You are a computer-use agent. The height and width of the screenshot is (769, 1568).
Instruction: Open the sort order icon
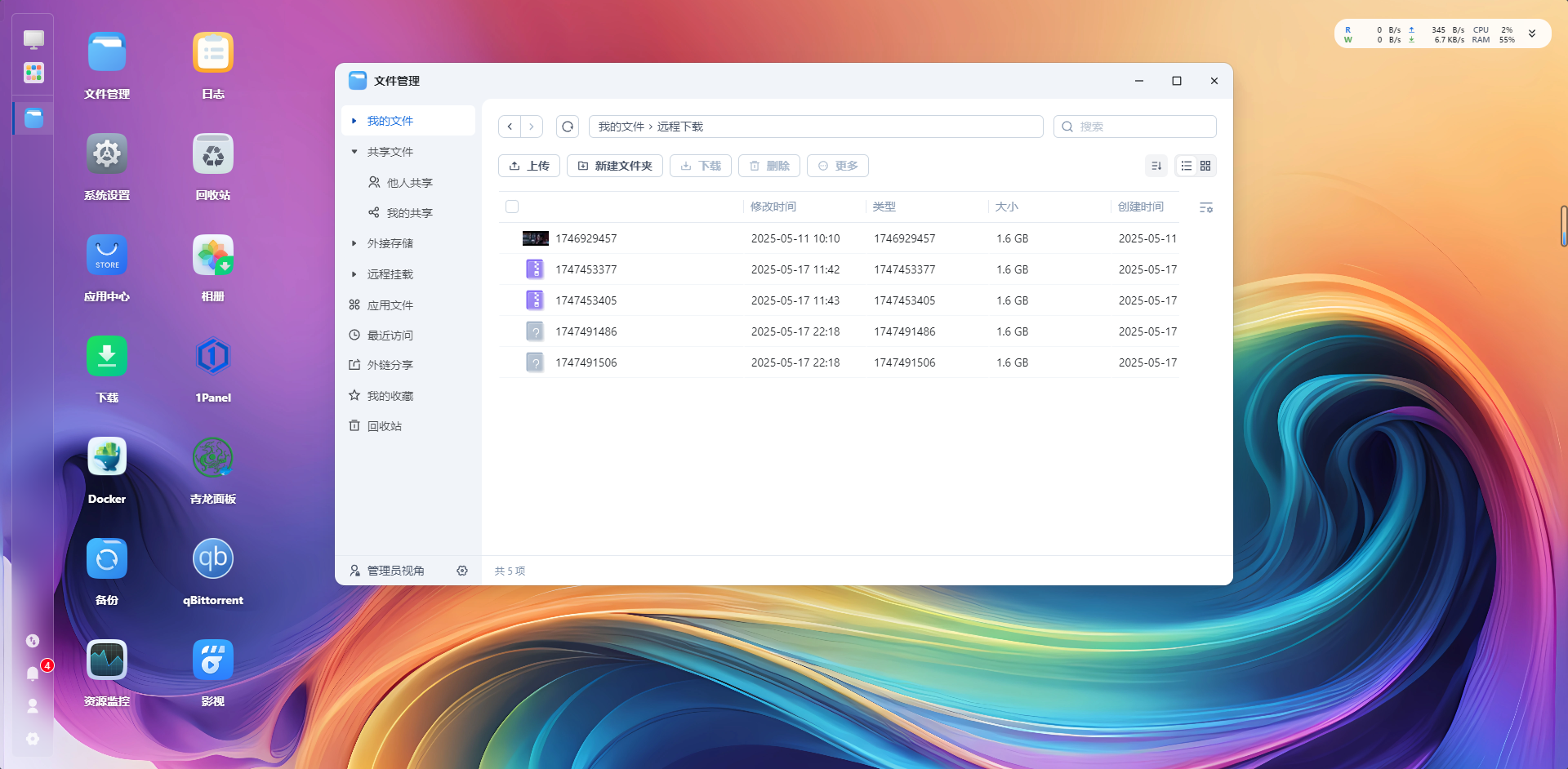1156,166
